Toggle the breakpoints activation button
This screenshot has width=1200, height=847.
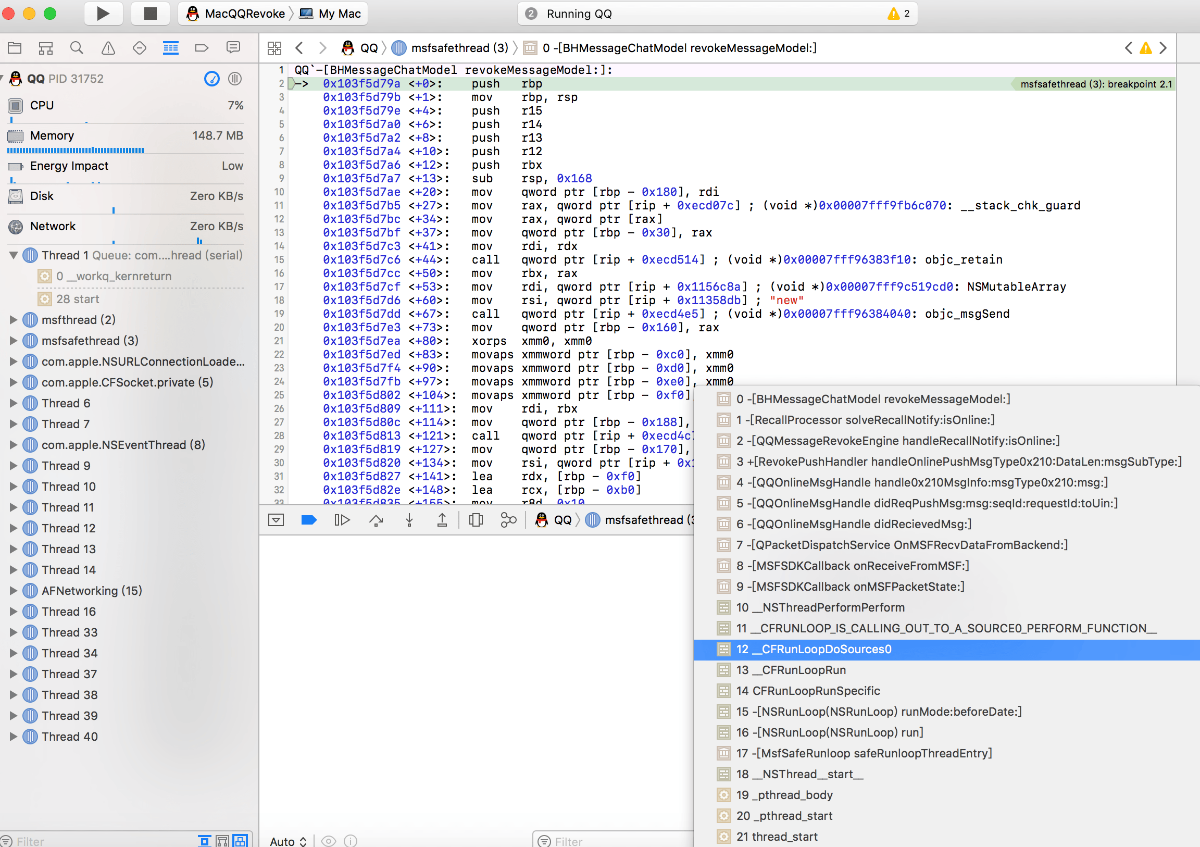[309, 520]
